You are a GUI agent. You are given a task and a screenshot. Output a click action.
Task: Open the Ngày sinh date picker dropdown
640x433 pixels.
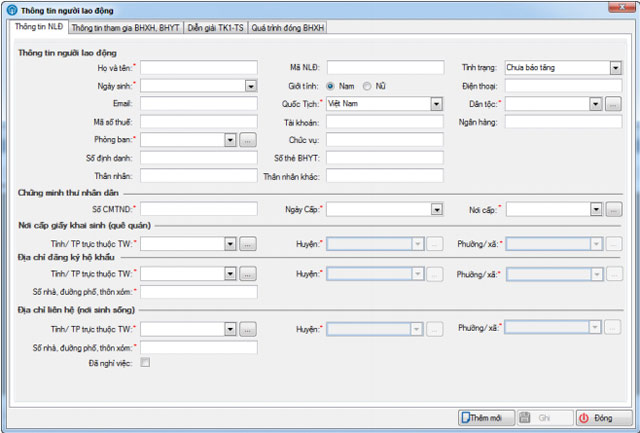click(250, 86)
